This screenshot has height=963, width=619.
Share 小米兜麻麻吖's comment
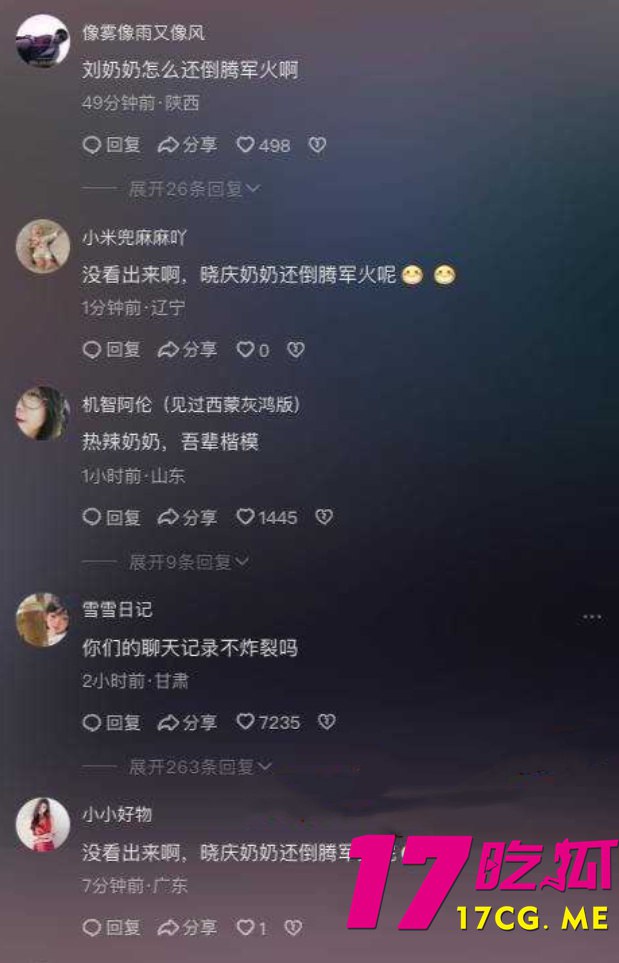click(x=187, y=349)
